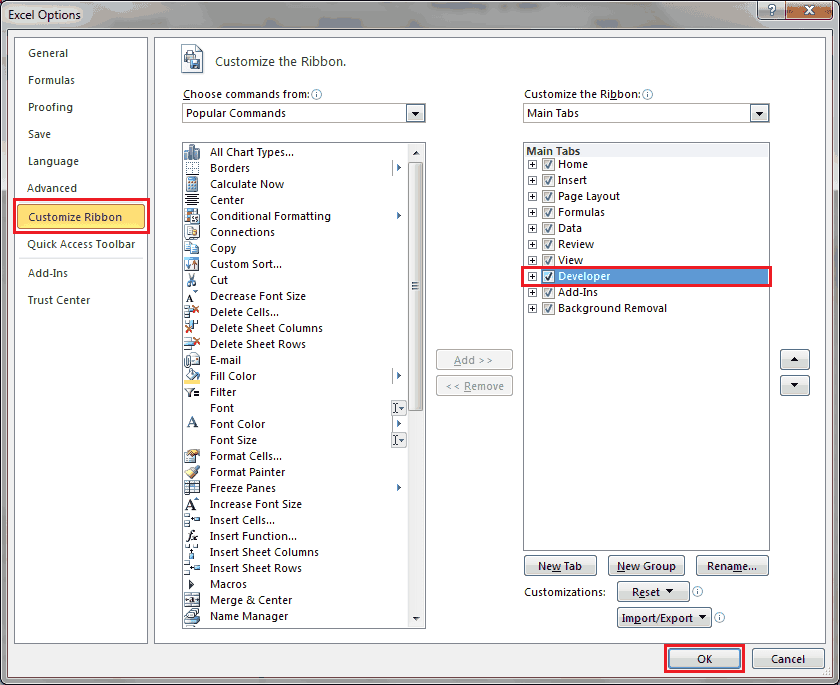Screen dimensions: 840x685
Task: Select the Cut command icon
Action: tap(194, 280)
